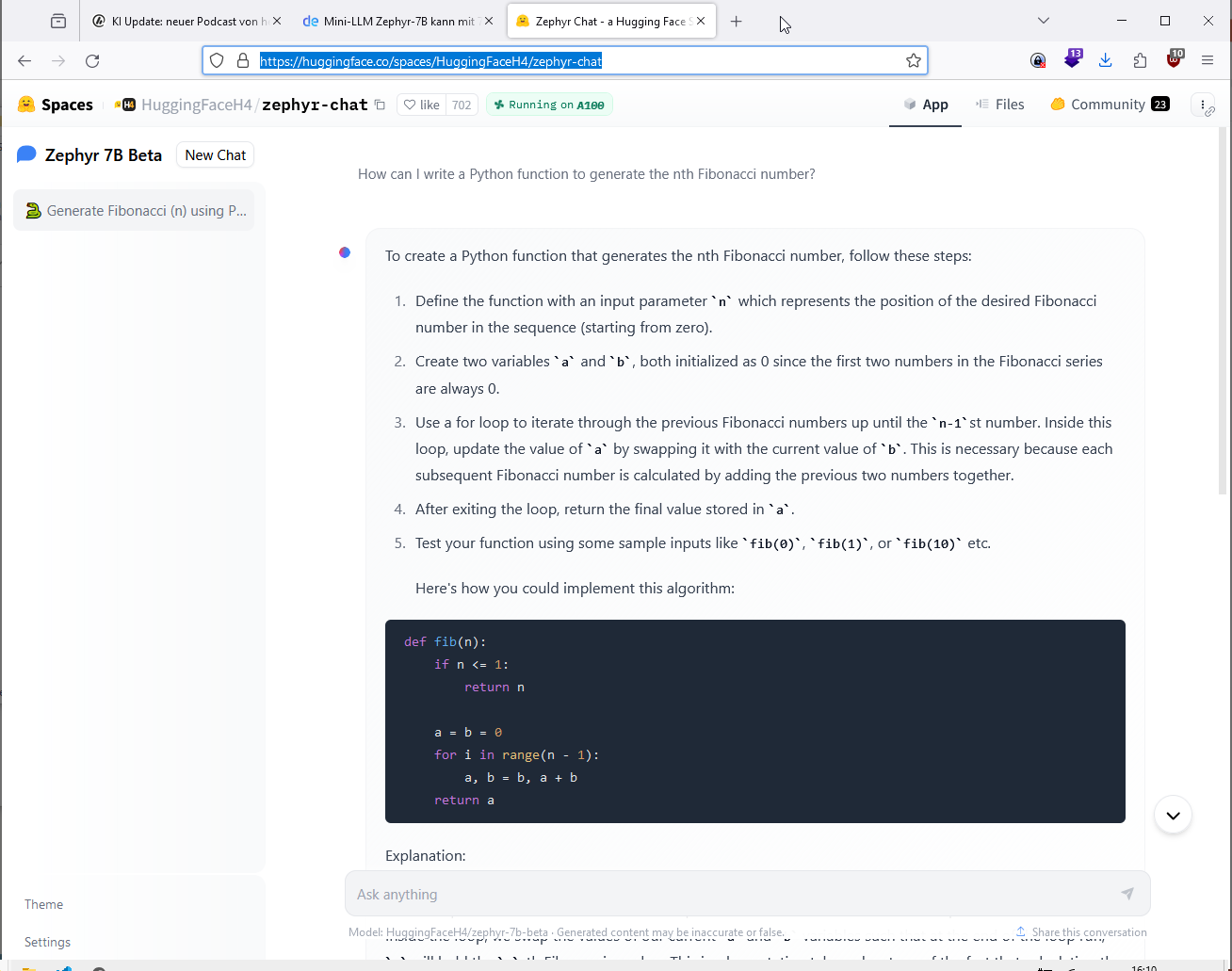Bookmark this page with the star
This screenshot has width=1232, height=971.
[x=913, y=60]
